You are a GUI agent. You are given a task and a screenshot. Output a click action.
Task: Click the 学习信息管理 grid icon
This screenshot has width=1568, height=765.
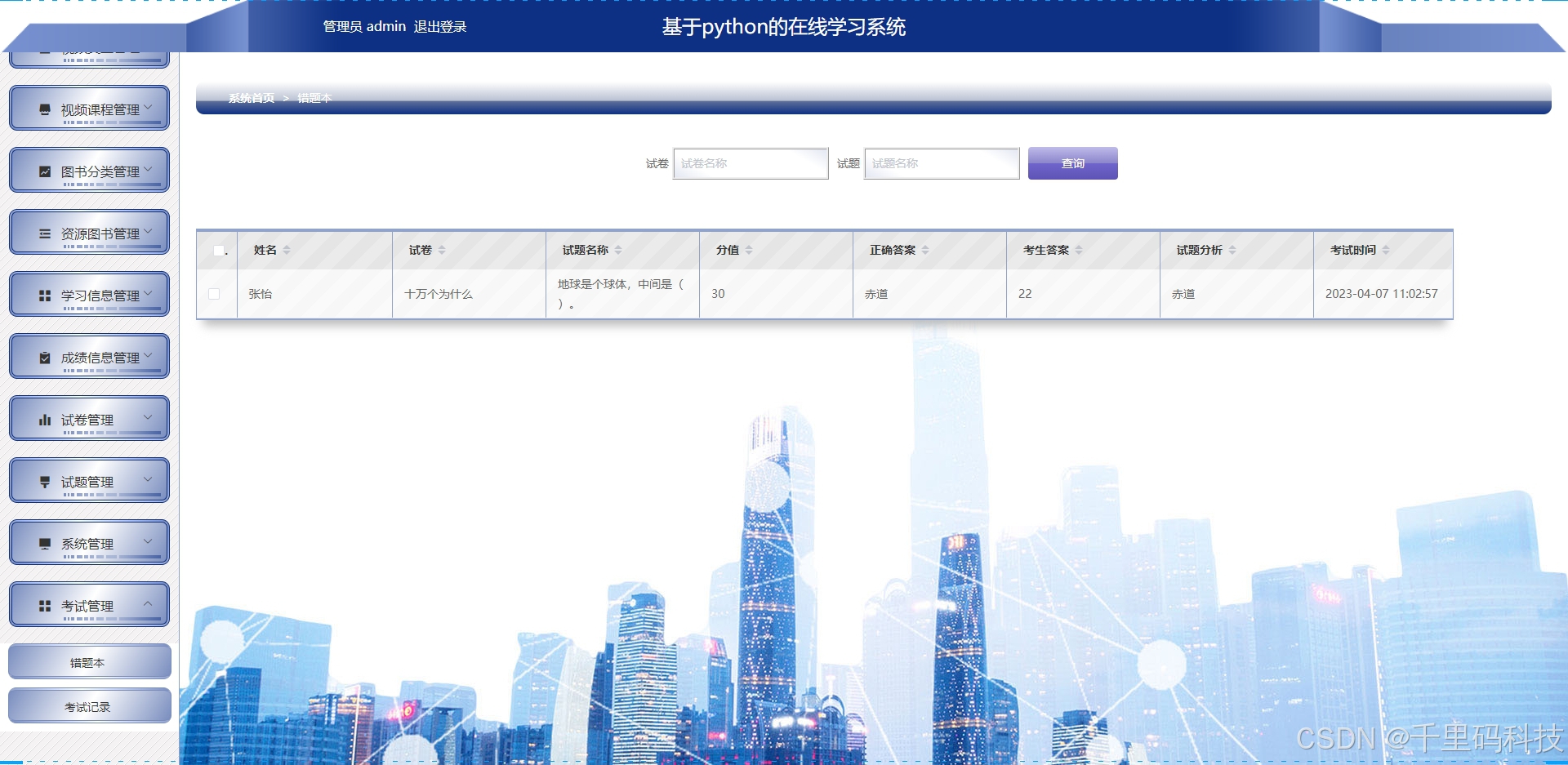tap(45, 296)
